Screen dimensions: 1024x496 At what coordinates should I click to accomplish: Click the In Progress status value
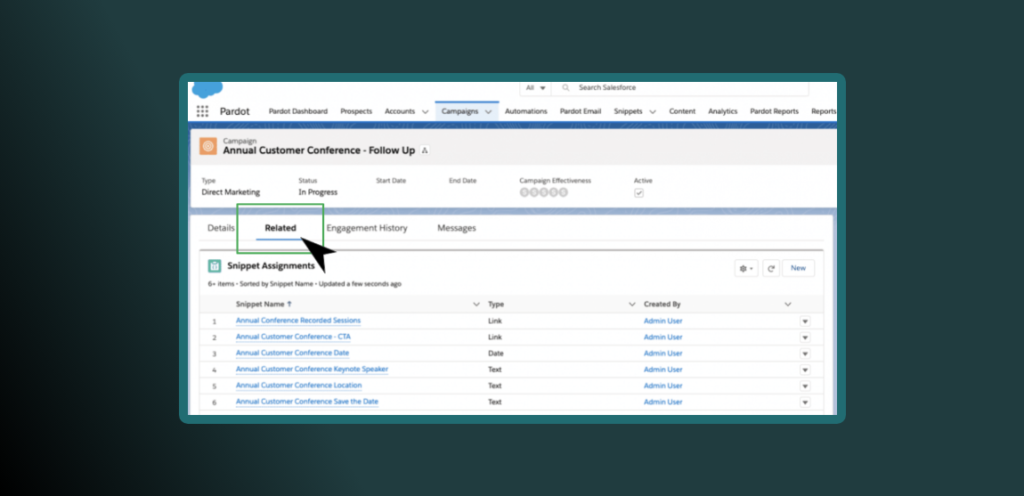(318, 193)
